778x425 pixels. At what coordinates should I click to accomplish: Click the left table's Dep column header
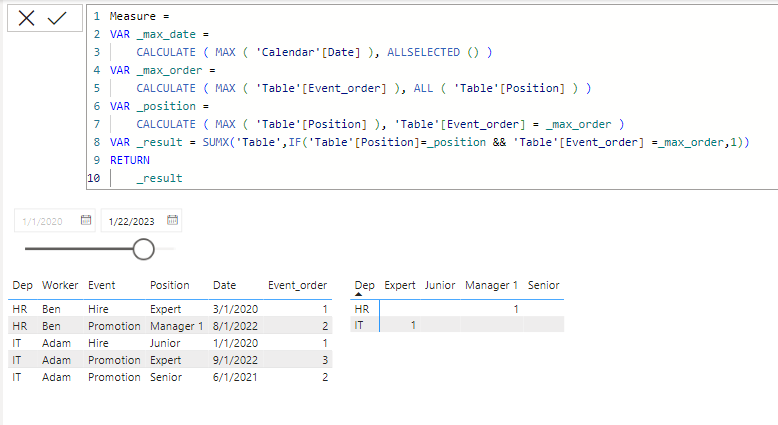click(x=22, y=285)
